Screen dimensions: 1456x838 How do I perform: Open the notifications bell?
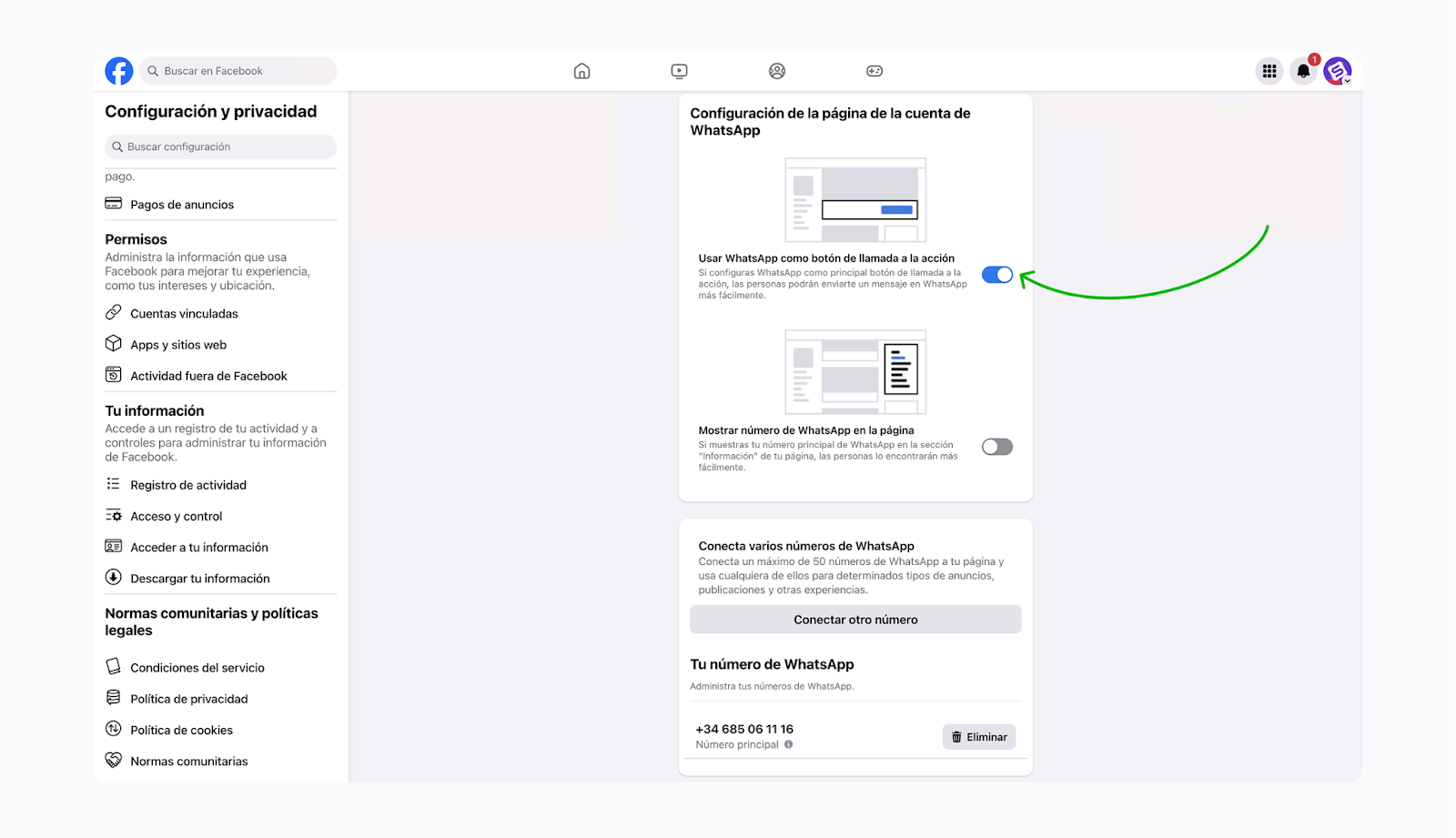click(x=1304, y=71)
